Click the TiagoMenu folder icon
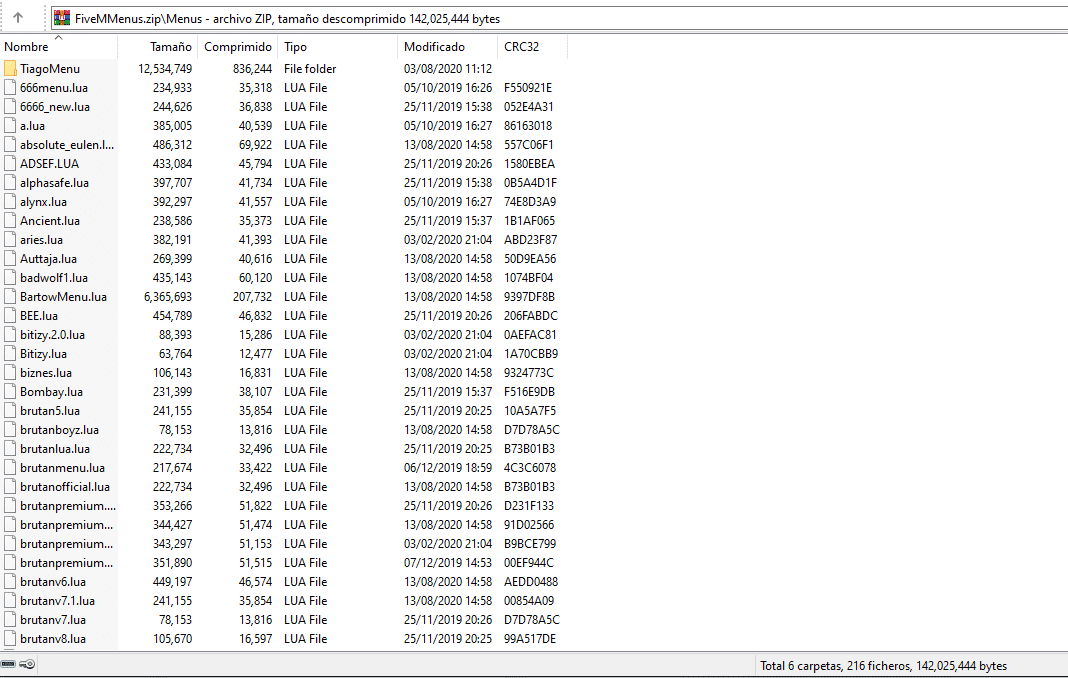The image size is (1068, 678). (x=10, y=69)
